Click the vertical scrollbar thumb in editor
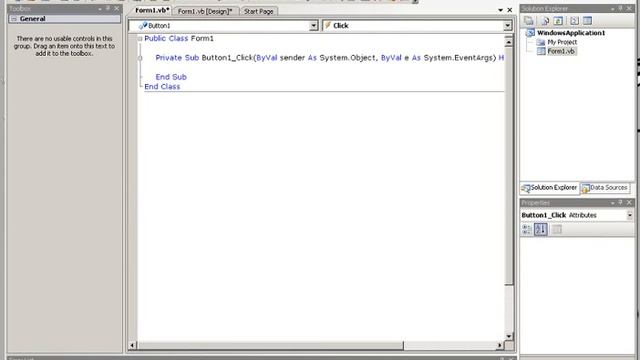 (x=509, y=165)
